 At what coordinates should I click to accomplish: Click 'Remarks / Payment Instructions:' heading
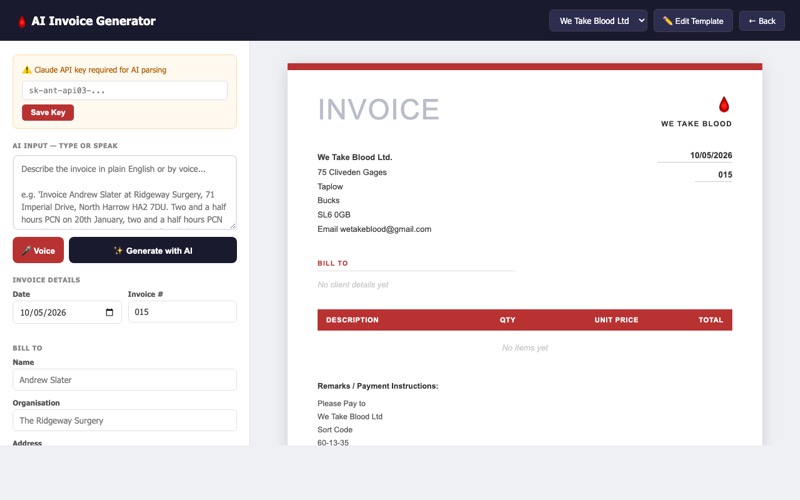(378, 386)
